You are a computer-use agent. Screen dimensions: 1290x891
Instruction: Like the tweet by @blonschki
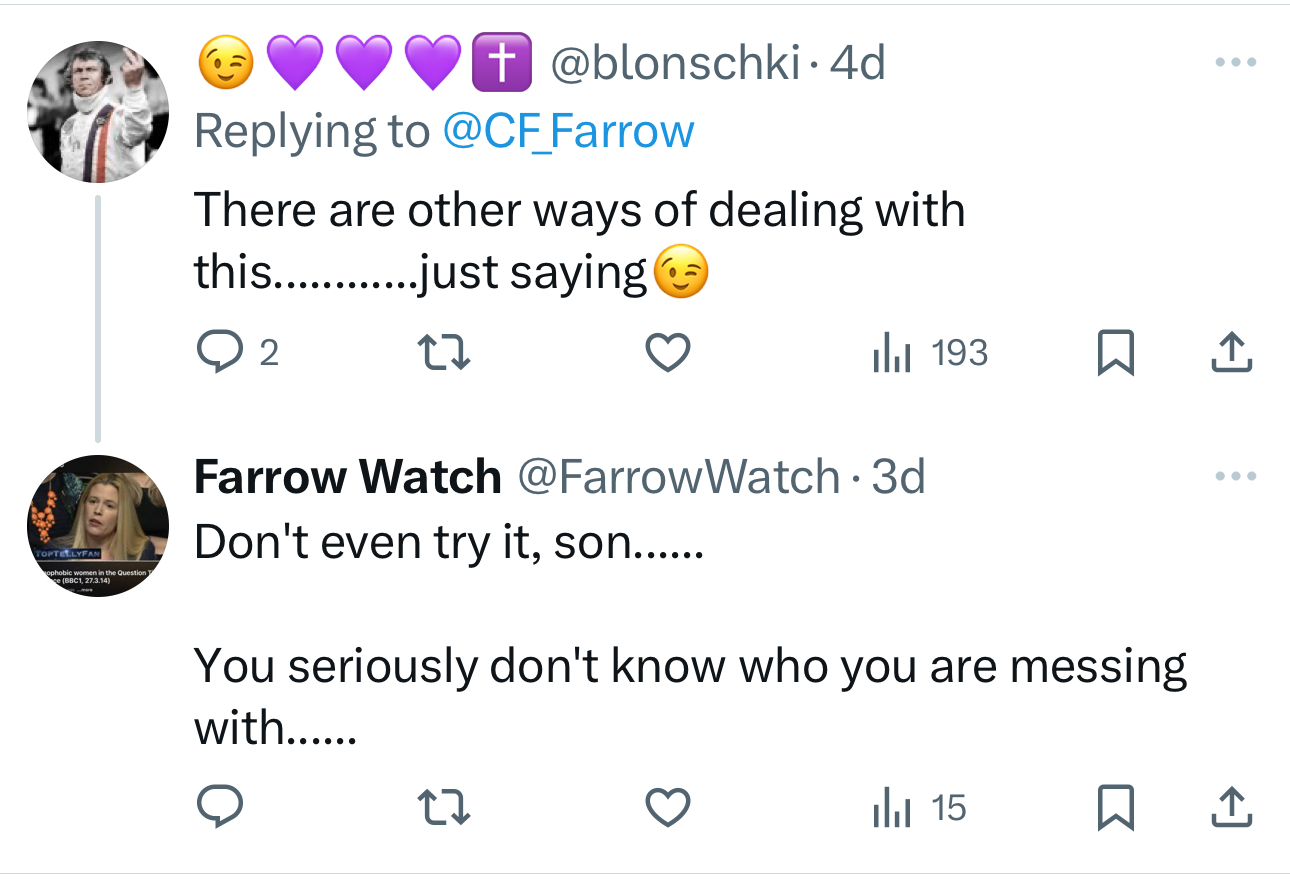[x=669, y=353]
